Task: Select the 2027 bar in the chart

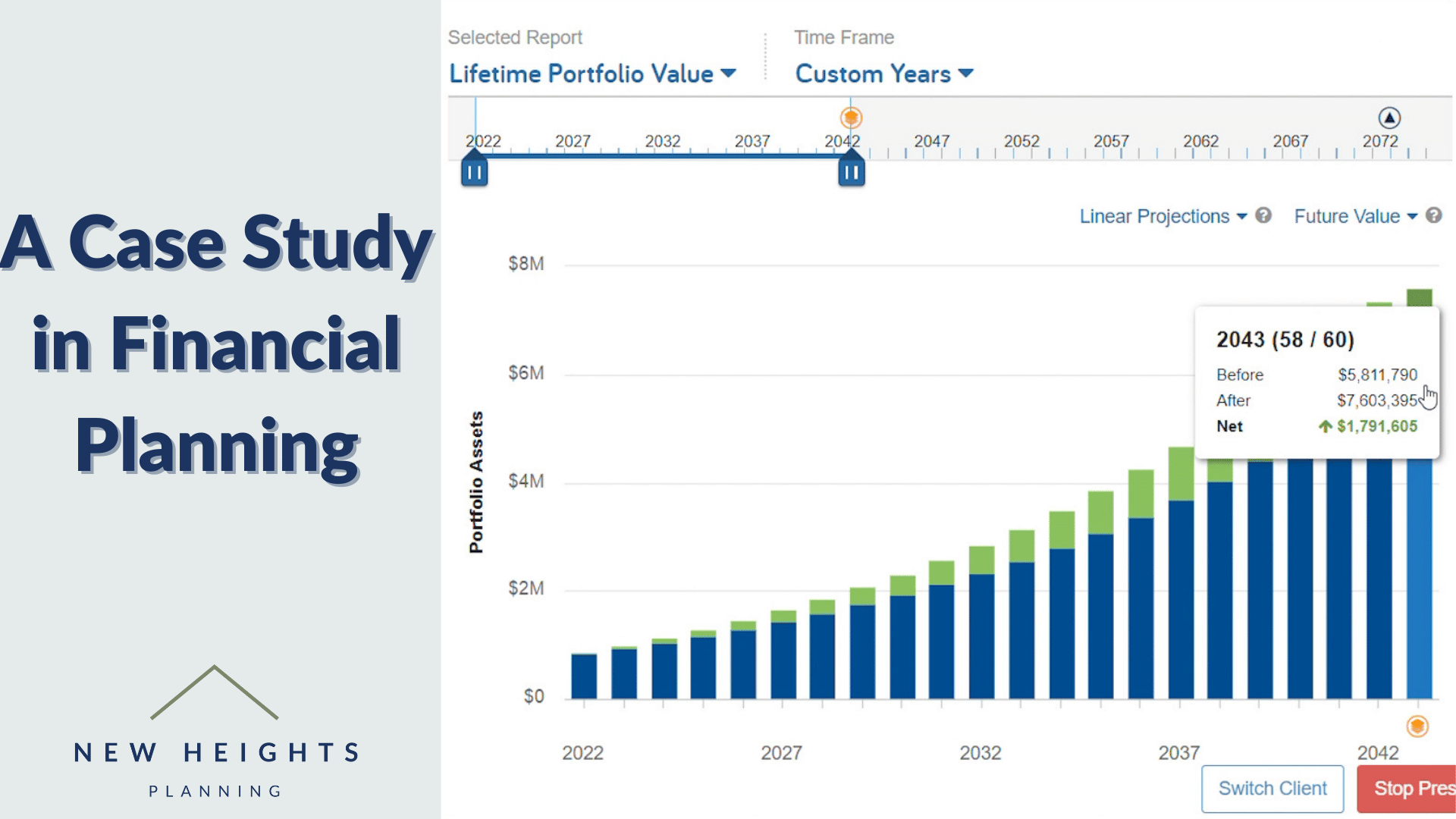Action: coord(783,654)
